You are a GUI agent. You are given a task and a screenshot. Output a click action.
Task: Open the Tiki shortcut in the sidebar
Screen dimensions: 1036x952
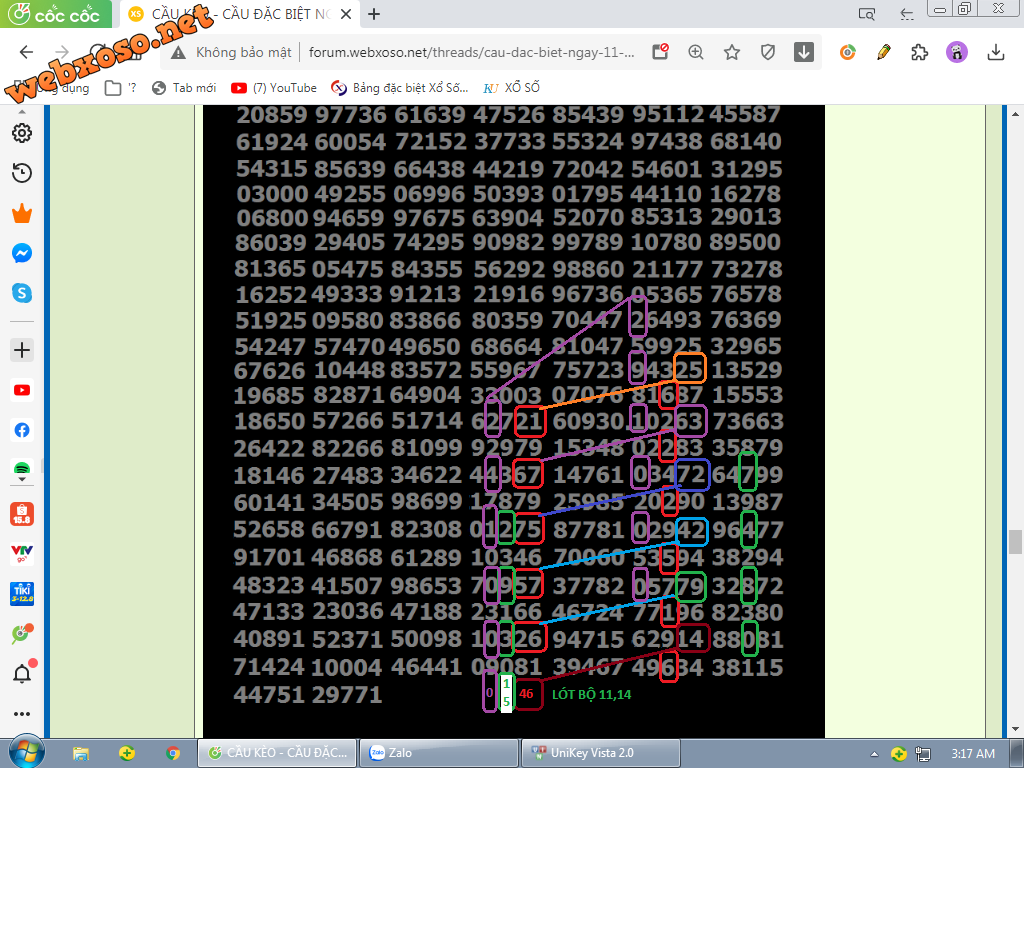[x=22, y=593]
